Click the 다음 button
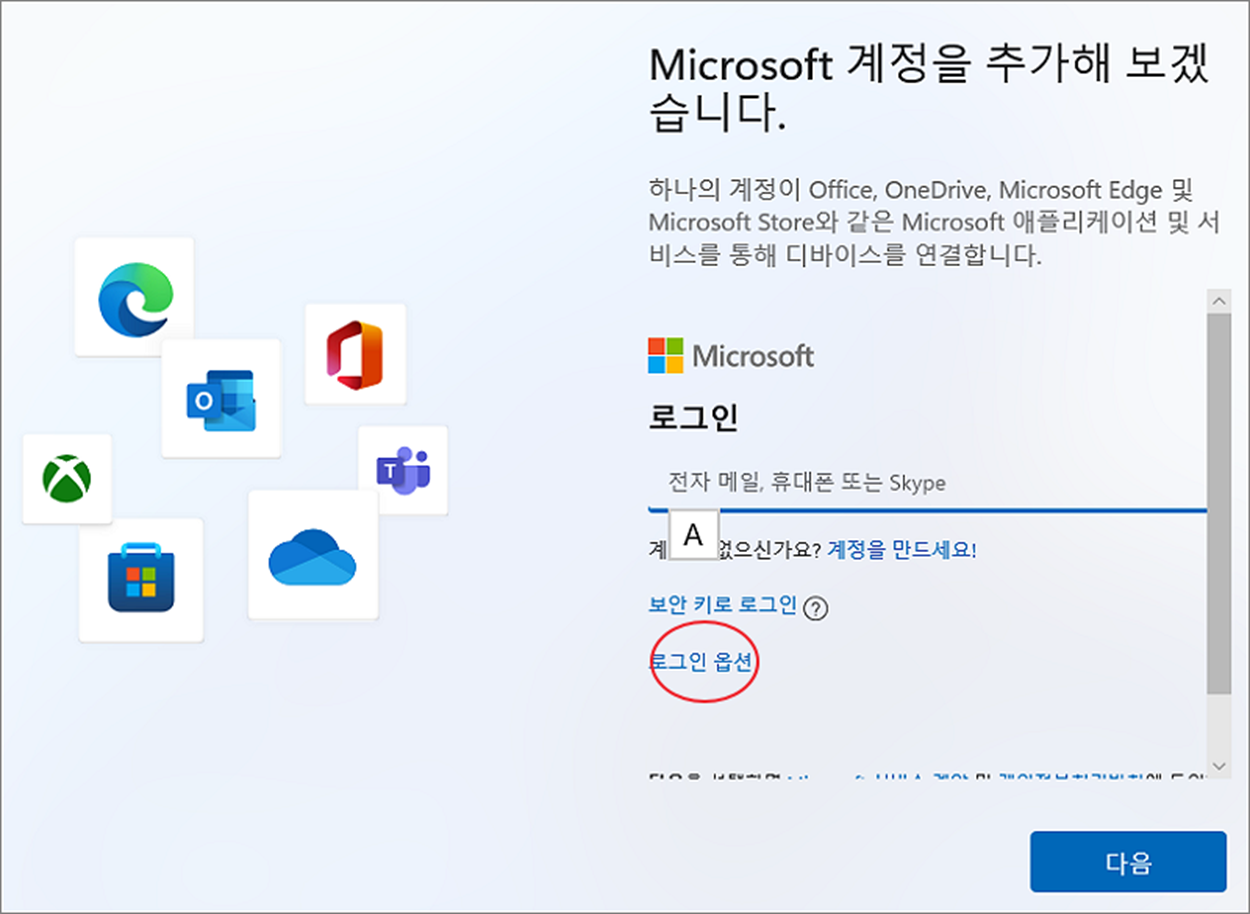Image resolution: width=1250 pixels, height=914 pixels. (1128, 862)
